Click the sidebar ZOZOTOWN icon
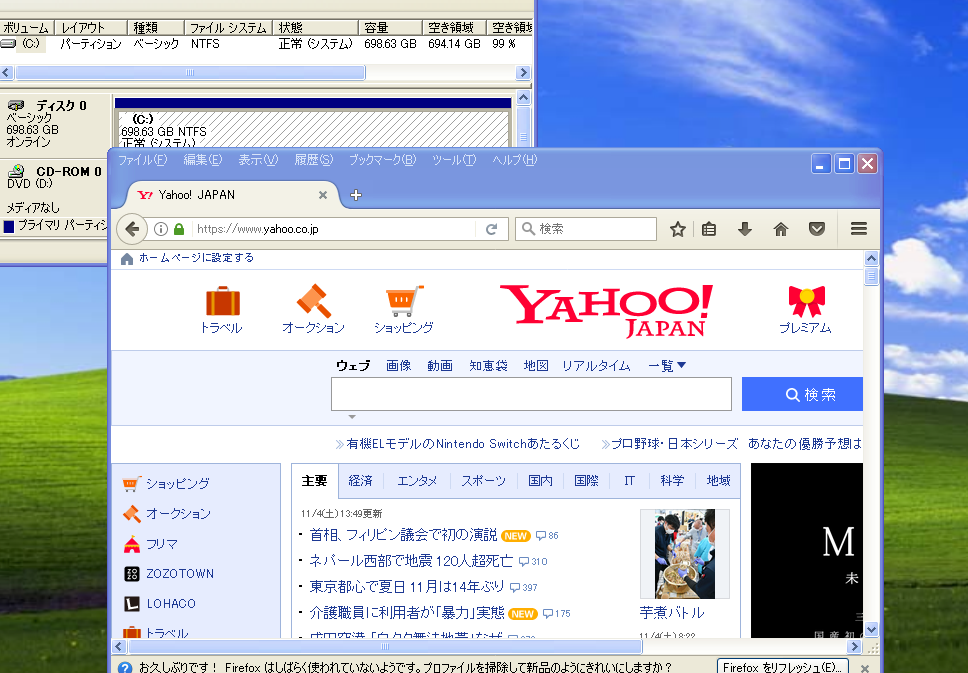Viewport: 968px width, 673px height. click(131, 574)
